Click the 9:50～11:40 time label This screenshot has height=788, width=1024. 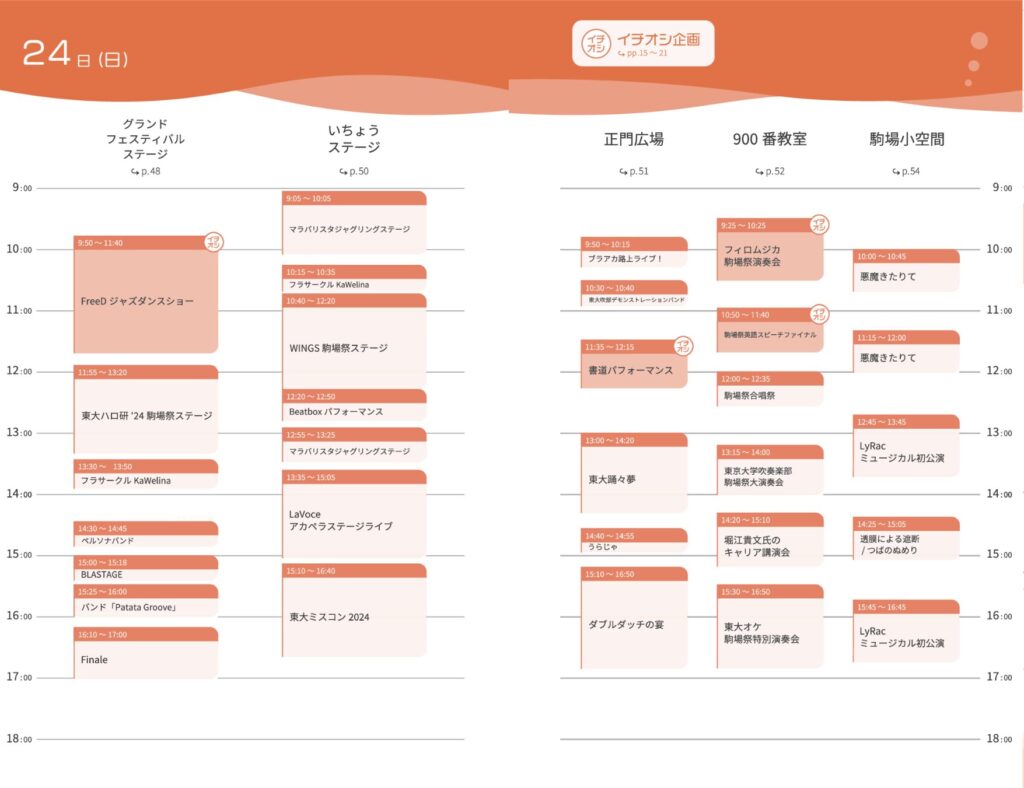[x=100, y=243]
